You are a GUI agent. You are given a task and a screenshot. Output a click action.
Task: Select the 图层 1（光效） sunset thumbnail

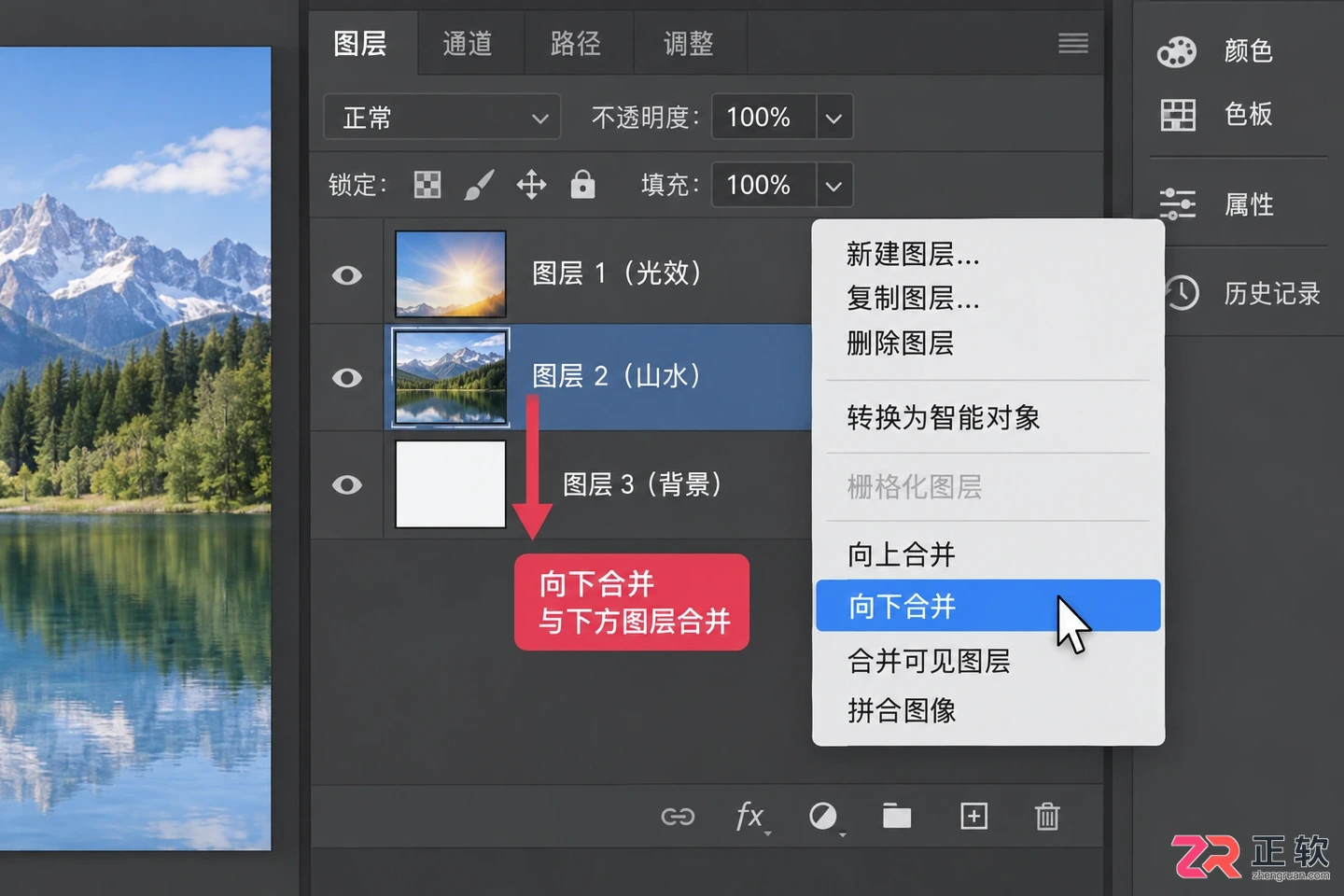click(451, 274)
